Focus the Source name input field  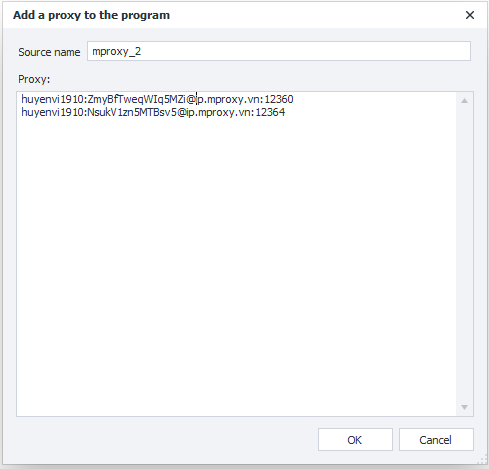click(279, 51)
